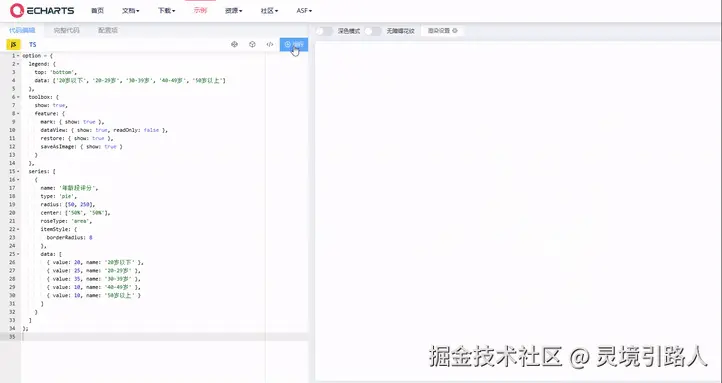Screen dimensions: 722x383
Task: Open 示例 in the navbar
Action: (x=200, y=11)
